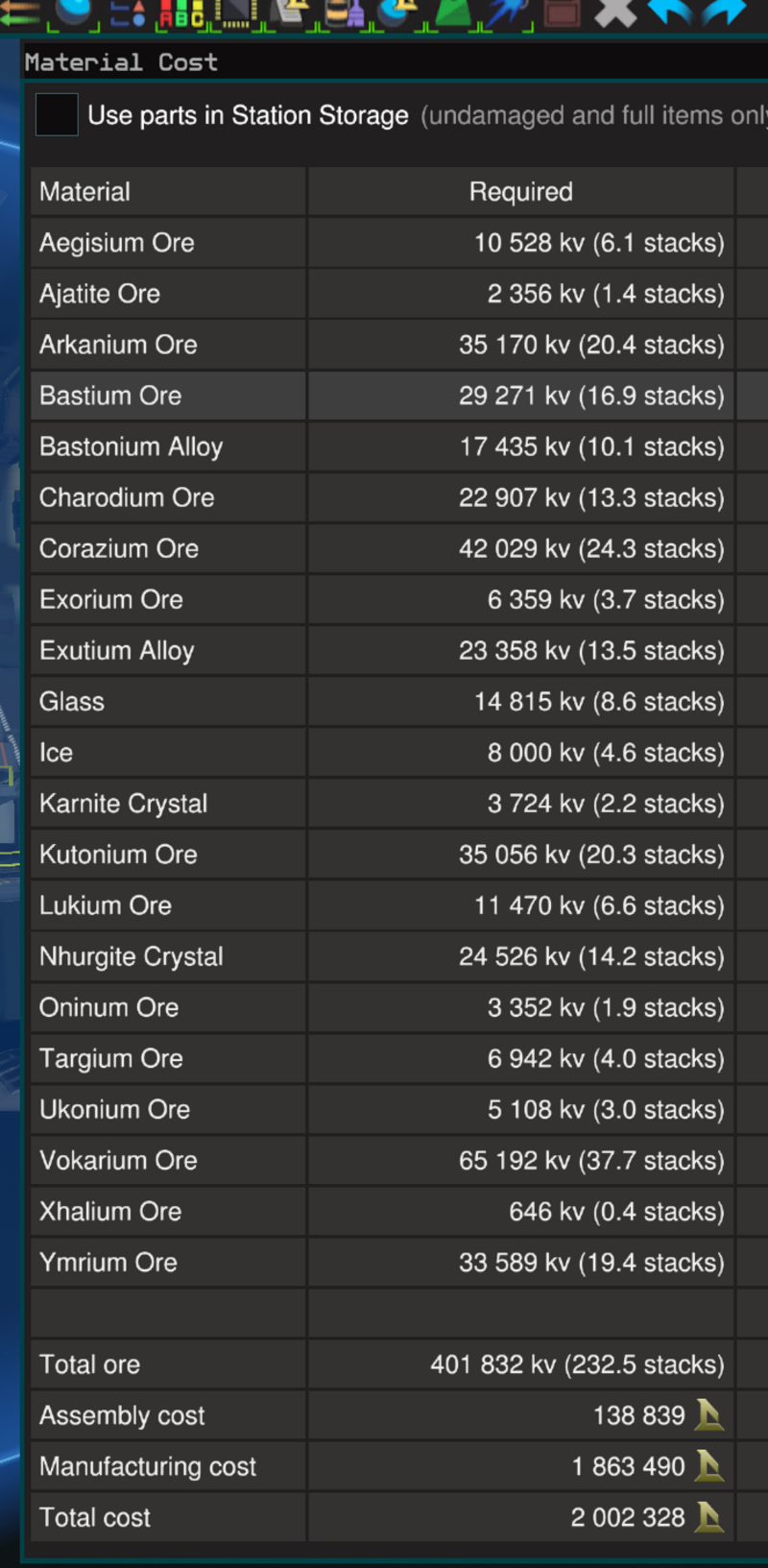Click the ABC text label icon
This screenshot has width=768, height=1568.
point(181,12)
